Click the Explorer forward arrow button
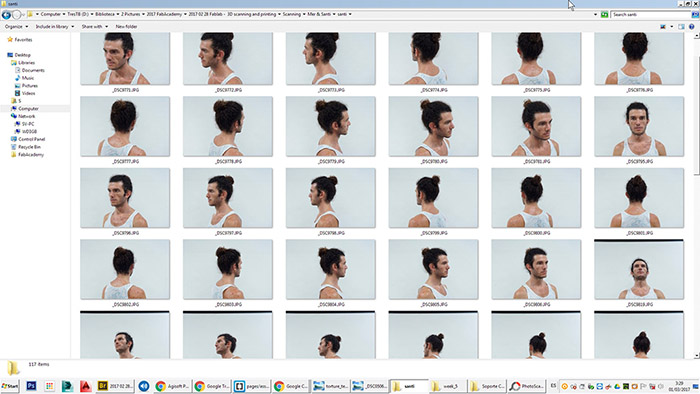 pyautogui.click(x=17, y=15)
